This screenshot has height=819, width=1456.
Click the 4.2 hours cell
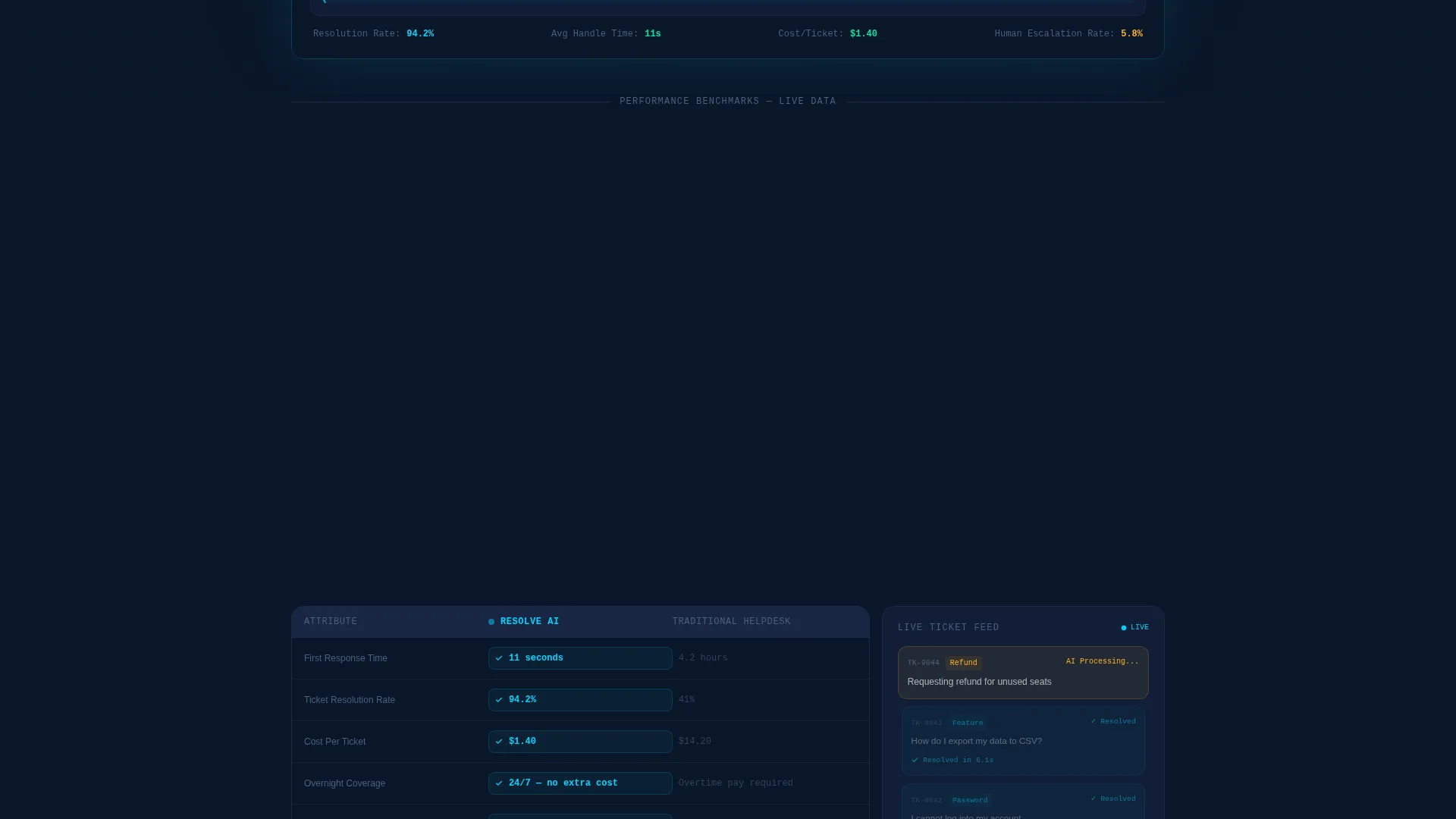click(x=703, y=658)
